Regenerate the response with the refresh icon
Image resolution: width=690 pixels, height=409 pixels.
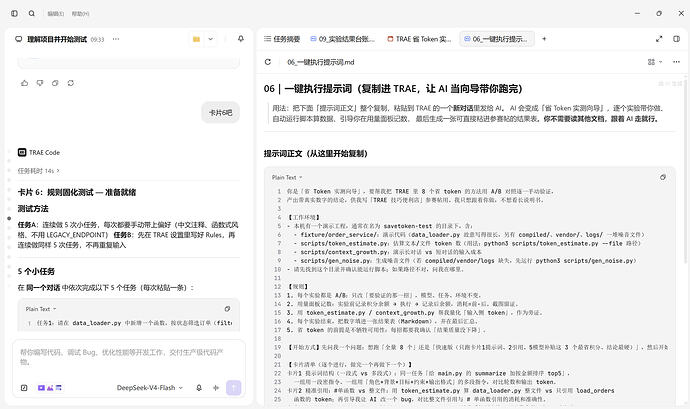tap(71, 83)
